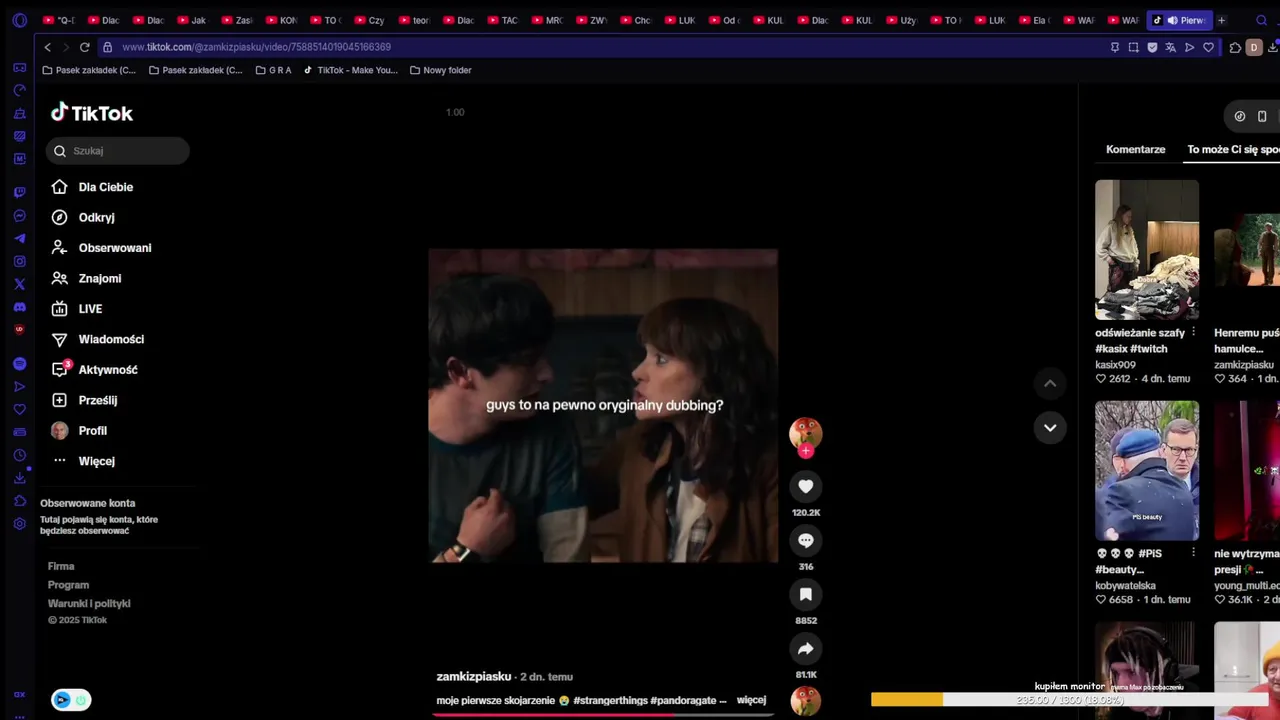1280x720 pixels.
Task: Open TikTok - Make You... bookmark
Action: click(350, 70)
